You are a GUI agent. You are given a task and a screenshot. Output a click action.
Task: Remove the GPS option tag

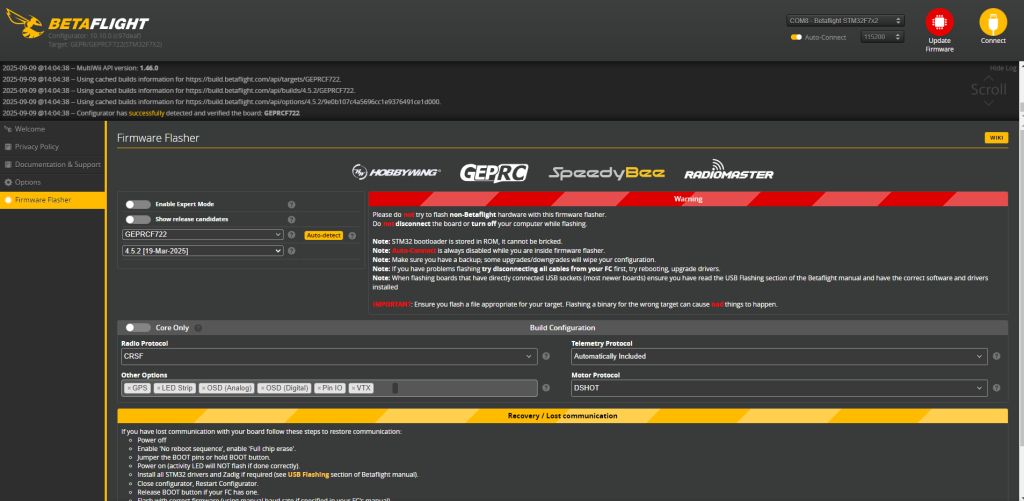click(129, 388)
